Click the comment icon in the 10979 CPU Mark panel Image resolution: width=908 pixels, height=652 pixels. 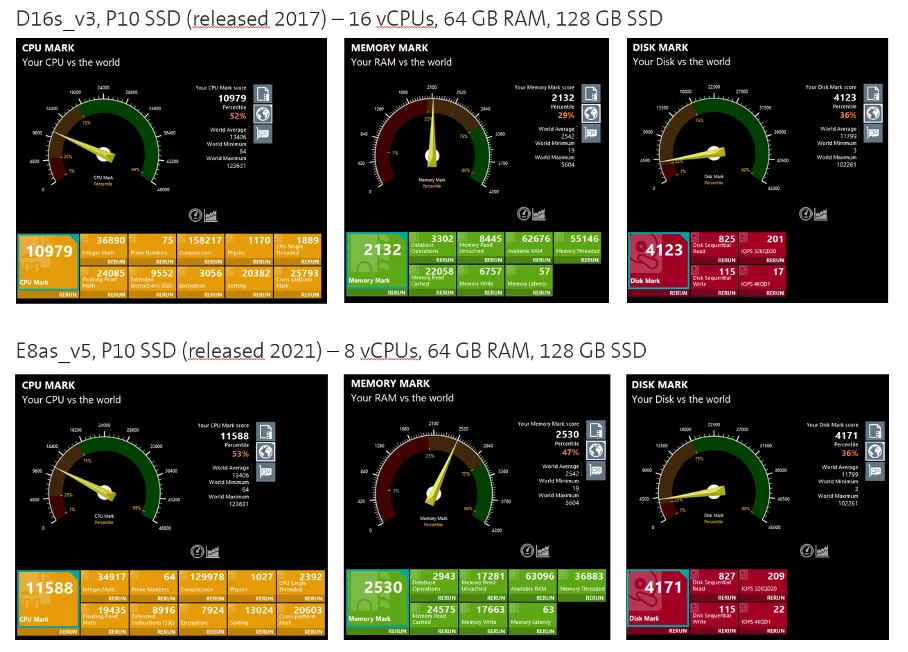coord(263,134)
